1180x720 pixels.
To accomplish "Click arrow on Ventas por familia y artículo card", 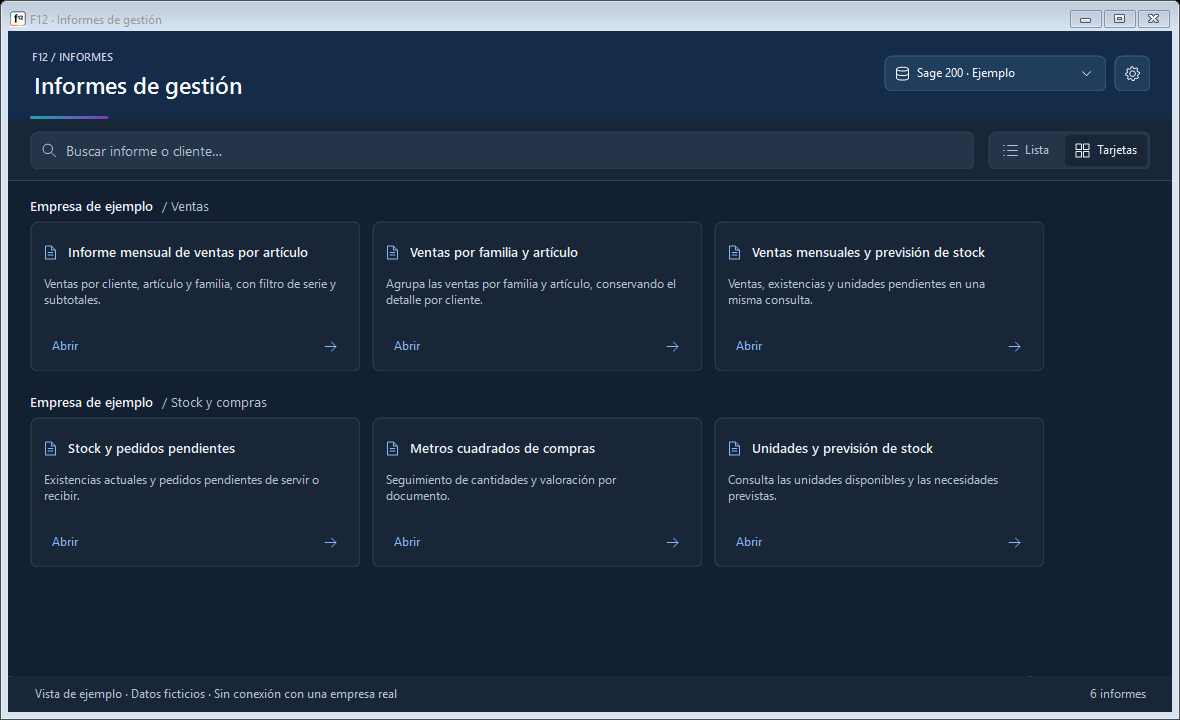I will tap(672, 346).
